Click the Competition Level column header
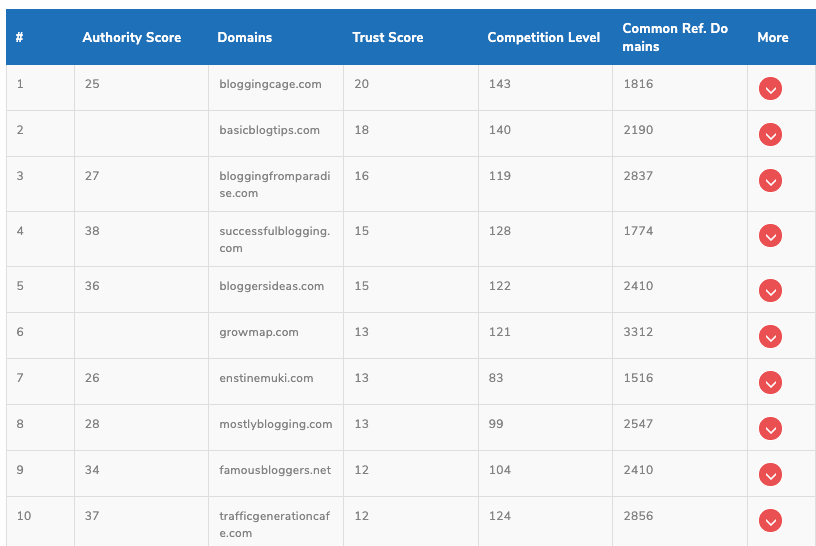816x546 pixels. coord(543,38)
